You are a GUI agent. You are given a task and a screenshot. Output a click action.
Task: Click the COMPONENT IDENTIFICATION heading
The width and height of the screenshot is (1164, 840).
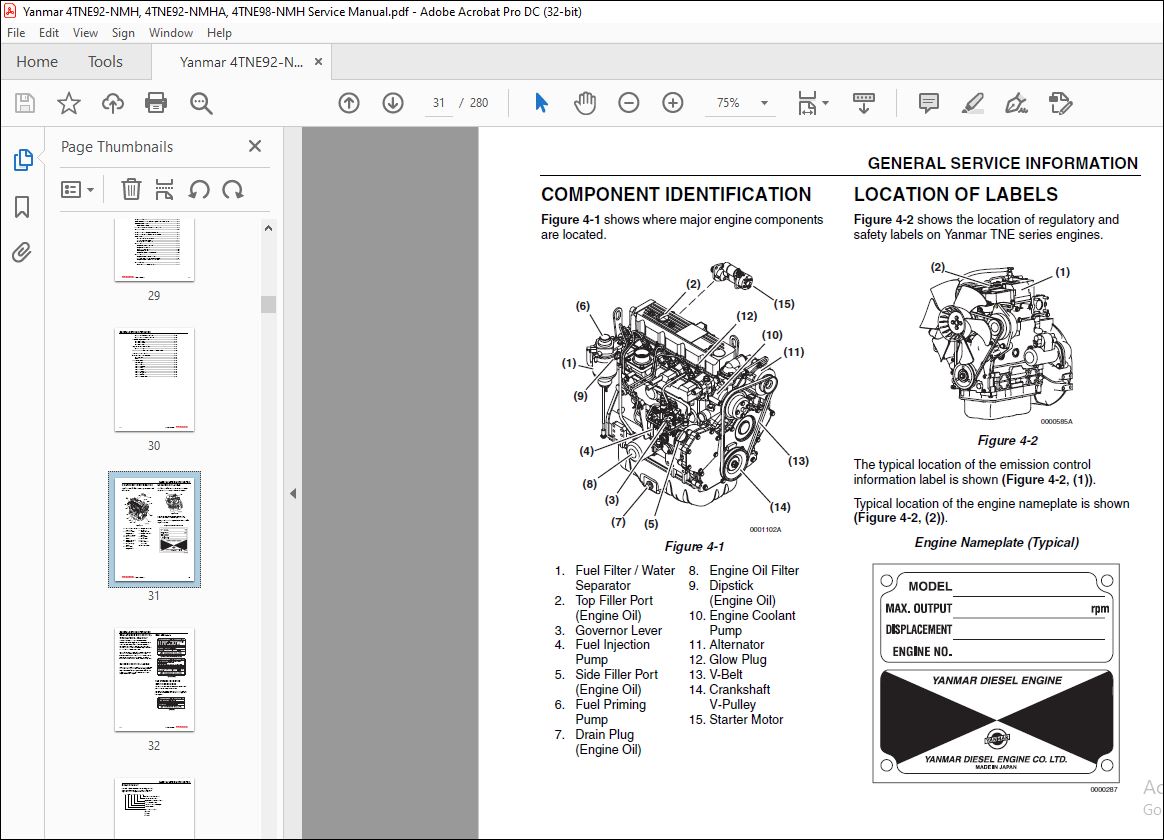point(676,194)
